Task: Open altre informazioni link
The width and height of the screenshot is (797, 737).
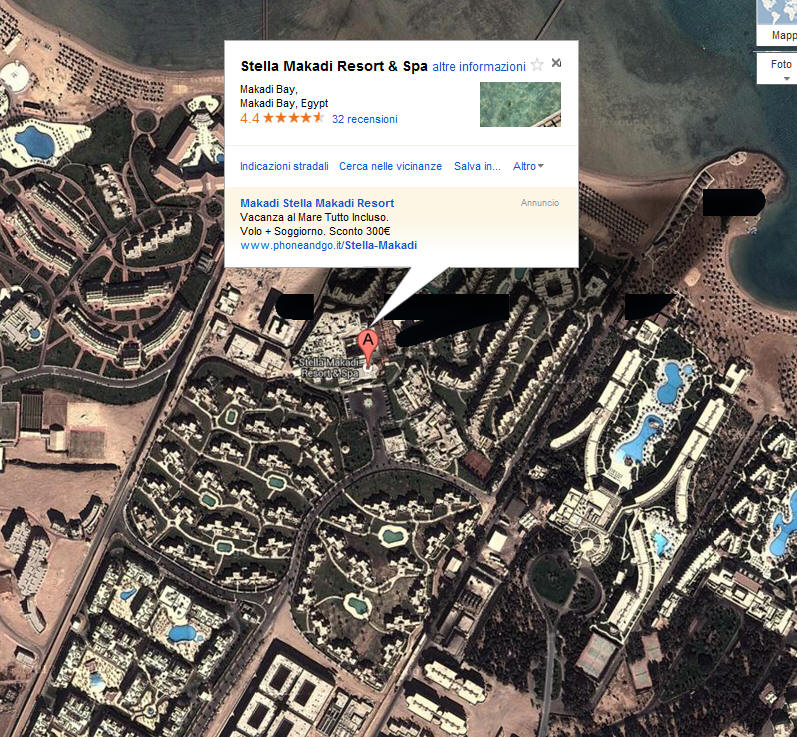Action: [479, 67]
